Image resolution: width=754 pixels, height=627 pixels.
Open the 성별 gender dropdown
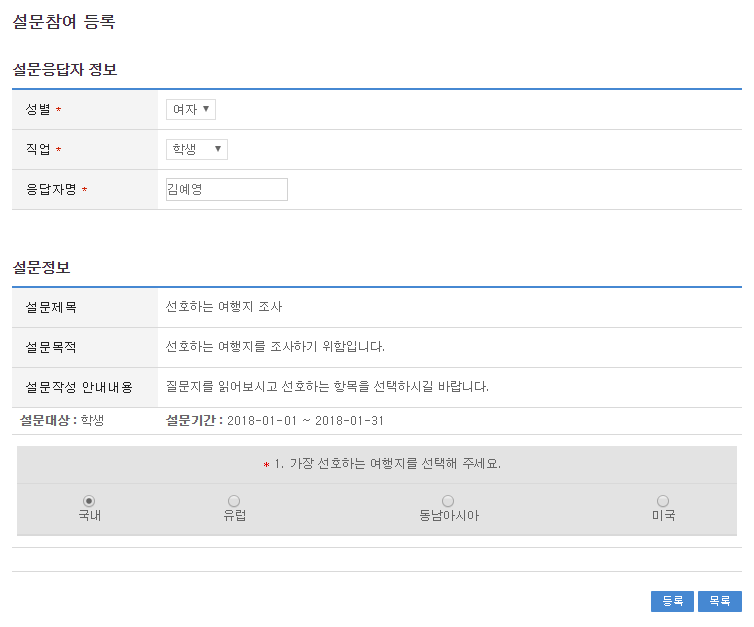190,110
